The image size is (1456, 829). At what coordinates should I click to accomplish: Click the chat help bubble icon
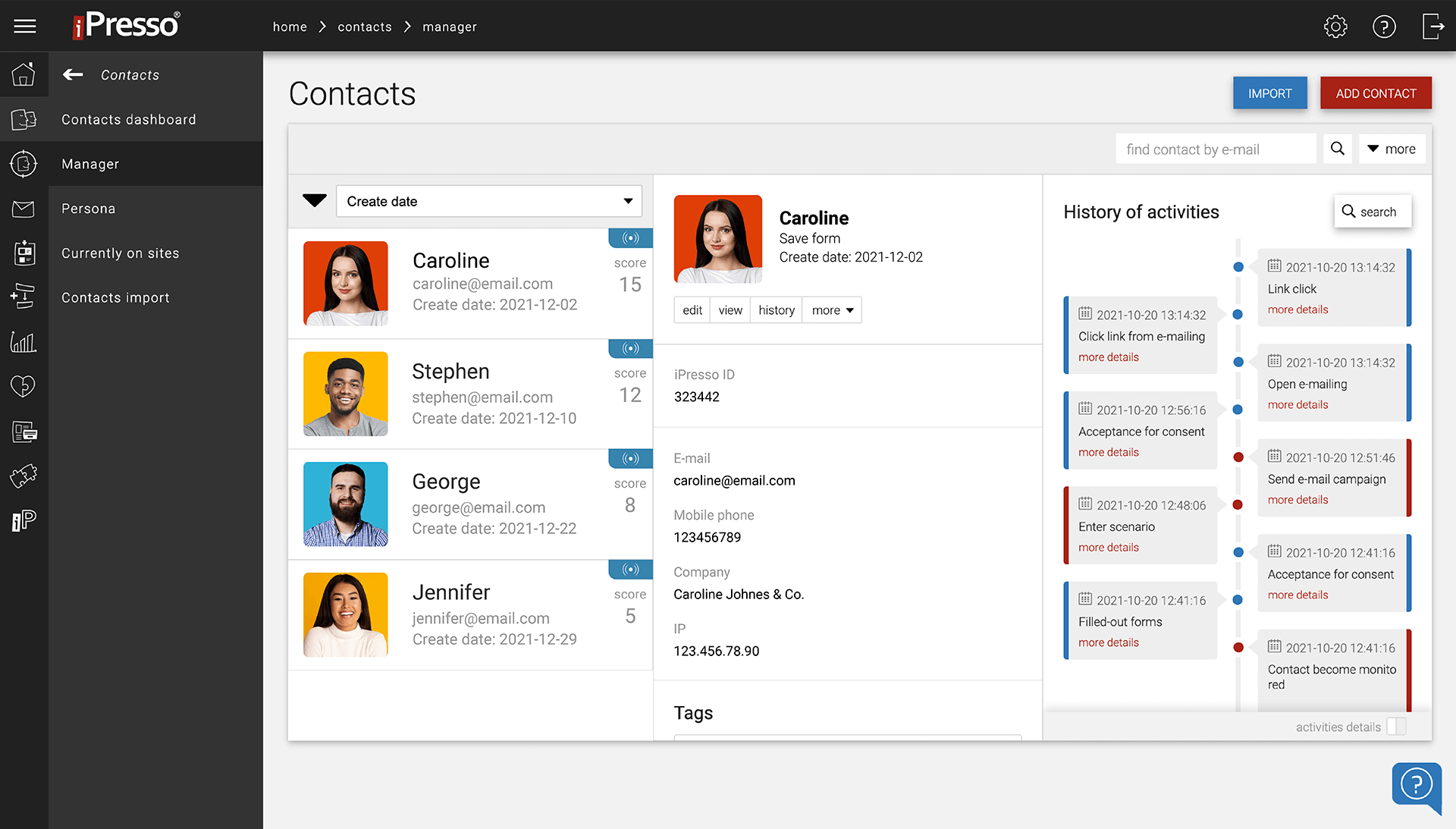tap(1416, 785)
